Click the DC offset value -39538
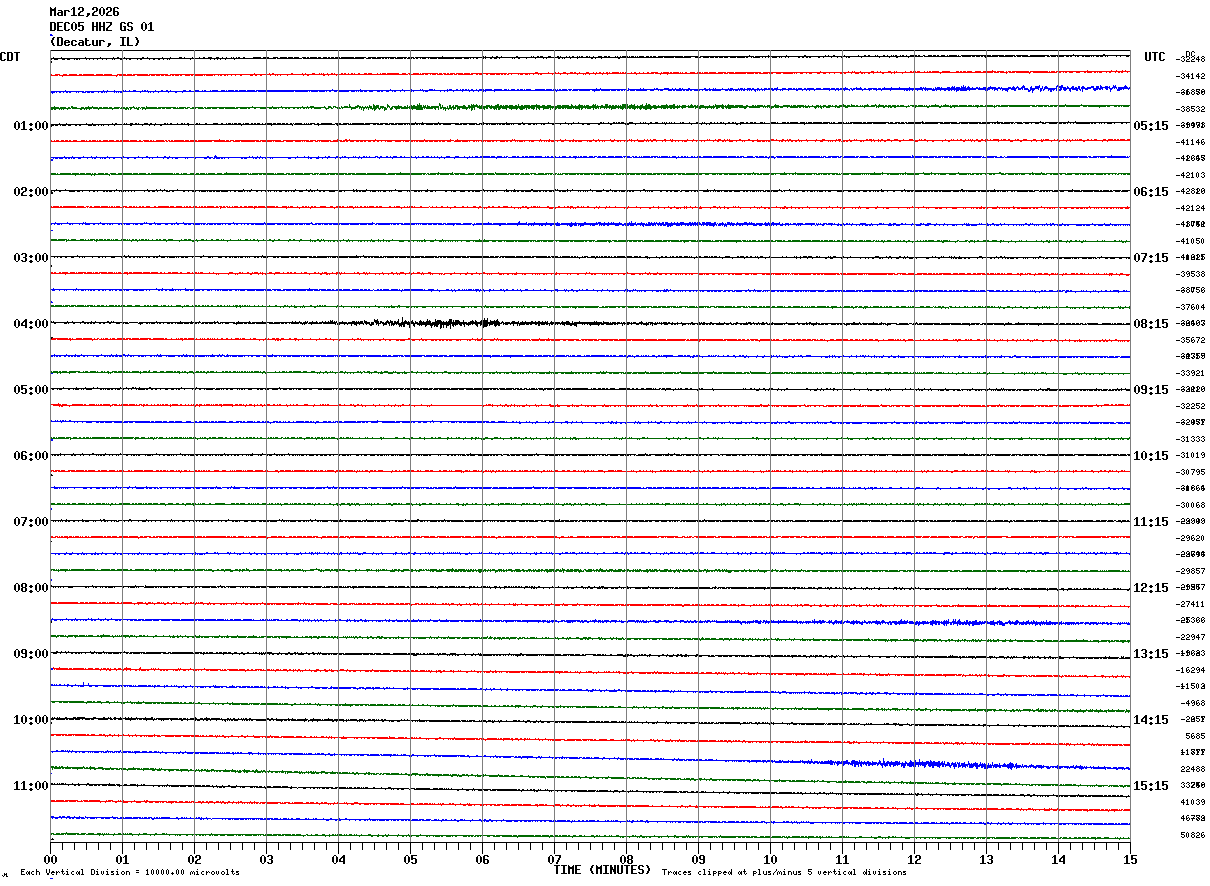Viewport: 1210px width, 886px height. pos(1191,274)
